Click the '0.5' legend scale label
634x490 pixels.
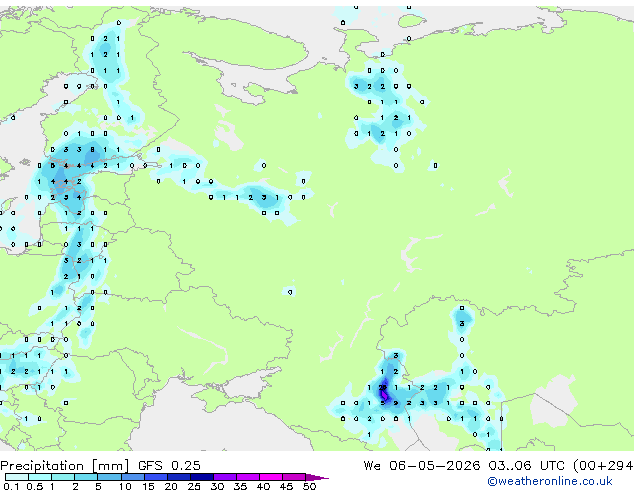pos(35,486)
